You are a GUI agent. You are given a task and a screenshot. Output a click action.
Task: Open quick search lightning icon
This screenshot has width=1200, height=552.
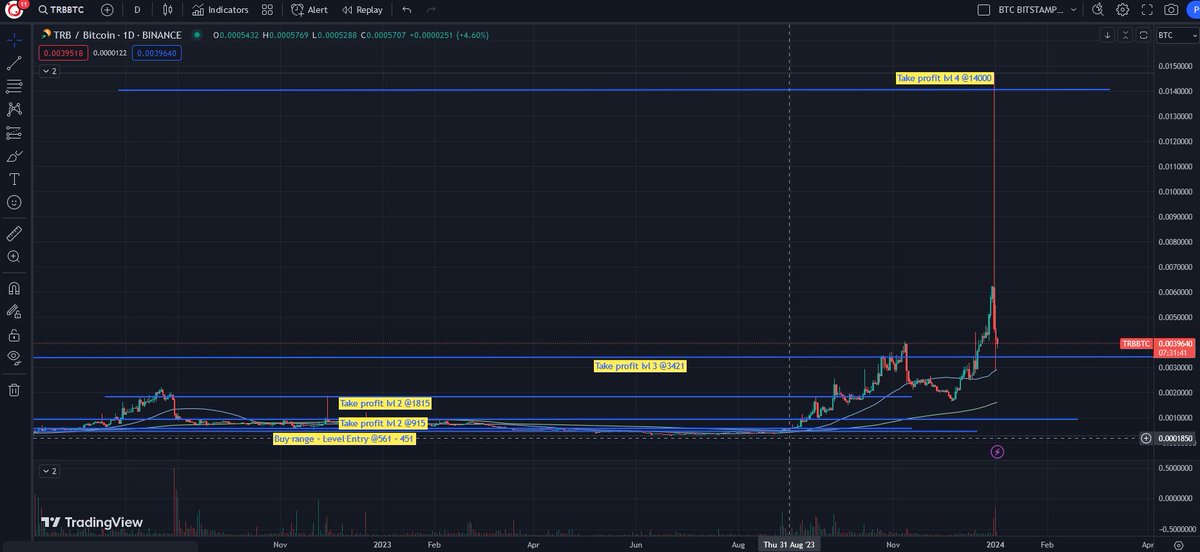click(x=1098, y=9)
